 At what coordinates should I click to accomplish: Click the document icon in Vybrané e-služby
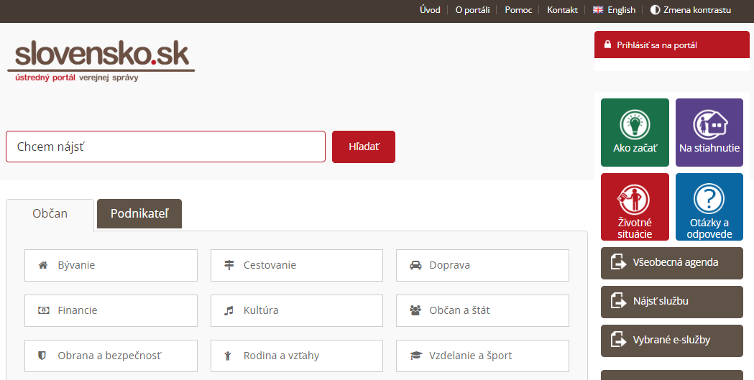[618, 340]
